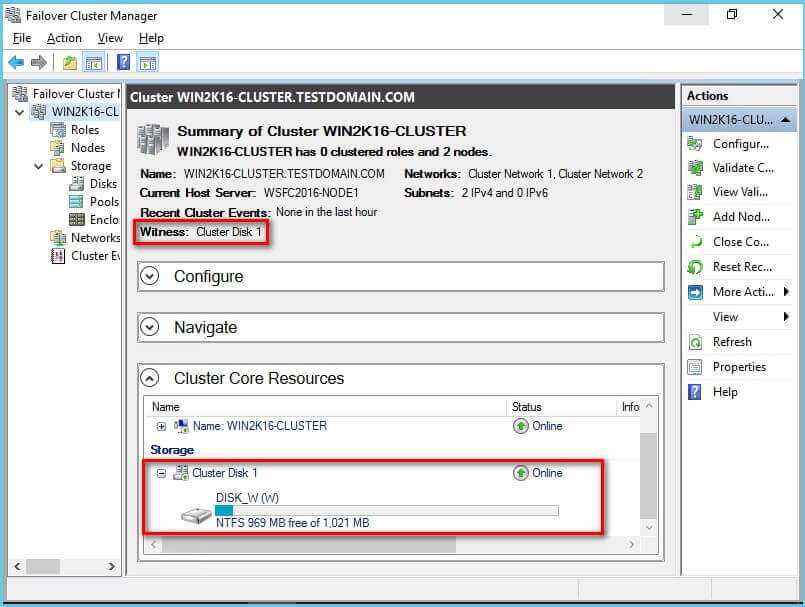The width and height of the screenshot is (805, 607).
Task: Click the Refresh icon in Actions pane
Action: [x=695, y=342]
